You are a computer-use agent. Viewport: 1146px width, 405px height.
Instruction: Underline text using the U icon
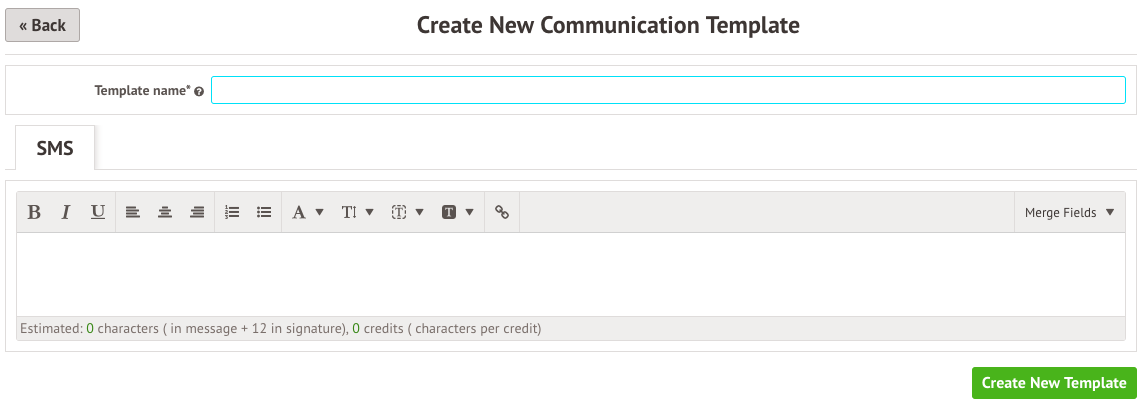(x=98, y=213)
